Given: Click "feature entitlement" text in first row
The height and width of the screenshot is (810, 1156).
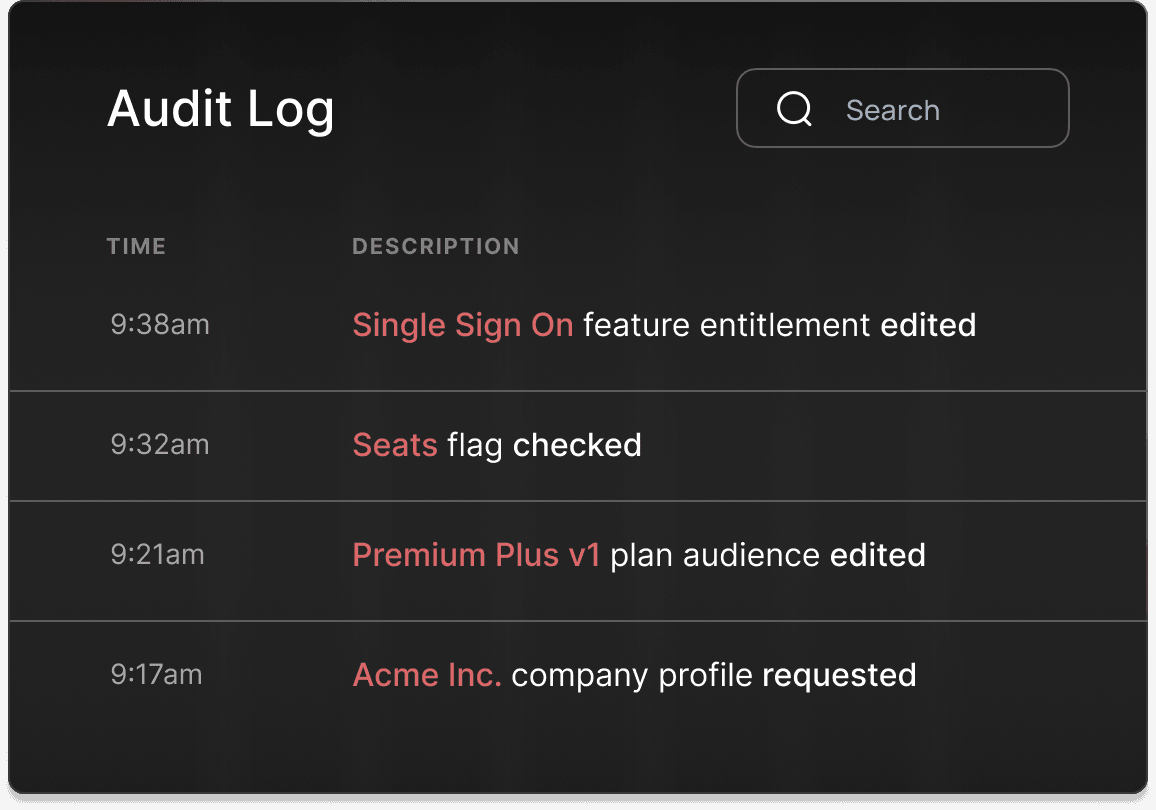Looking at the screenshot, I should click(x=726, y=325).
